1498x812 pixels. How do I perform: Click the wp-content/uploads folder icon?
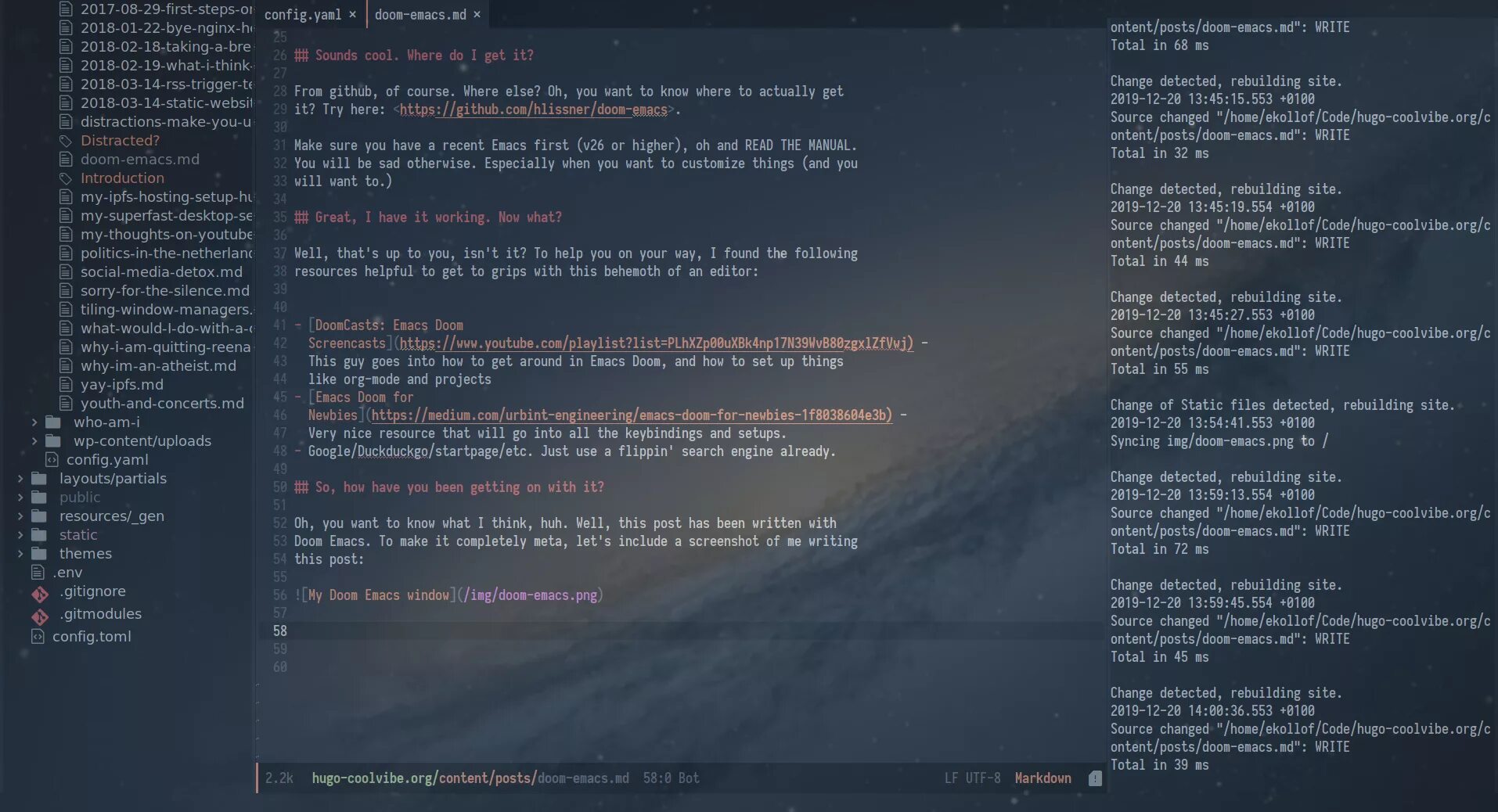53,441
